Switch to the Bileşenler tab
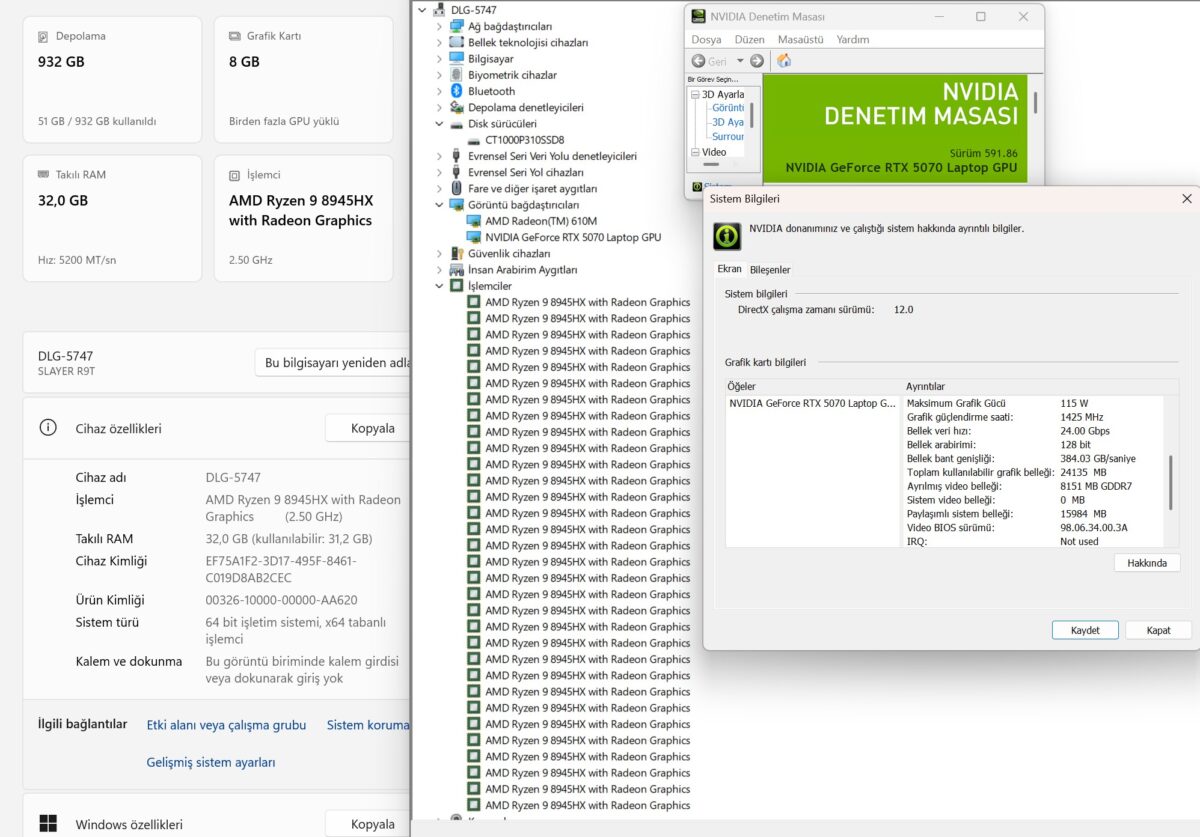The image size is (1200, 837). pos(770,270)
